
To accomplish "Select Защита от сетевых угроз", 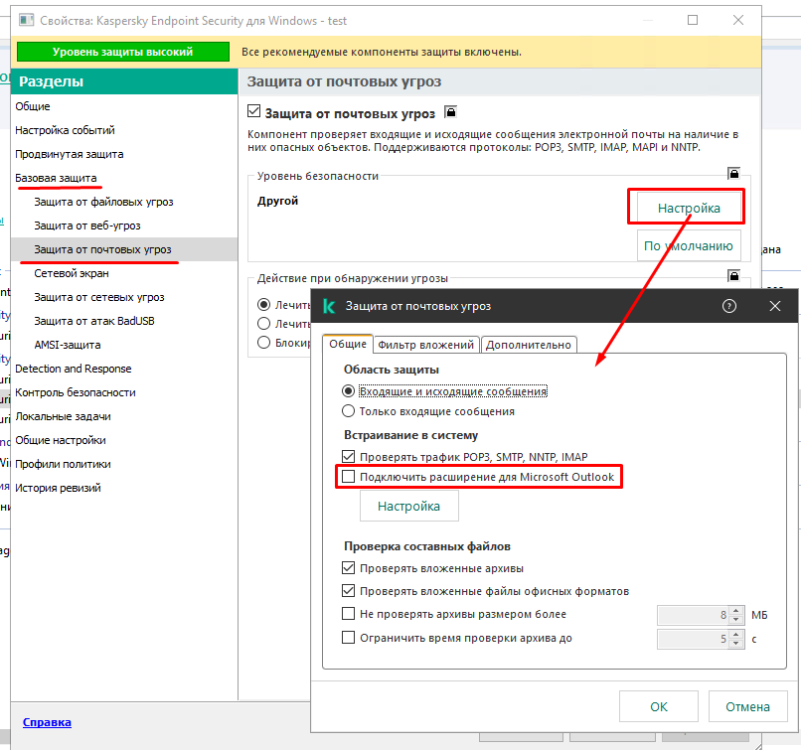I will pyautogui.click(x=99, y=297).
